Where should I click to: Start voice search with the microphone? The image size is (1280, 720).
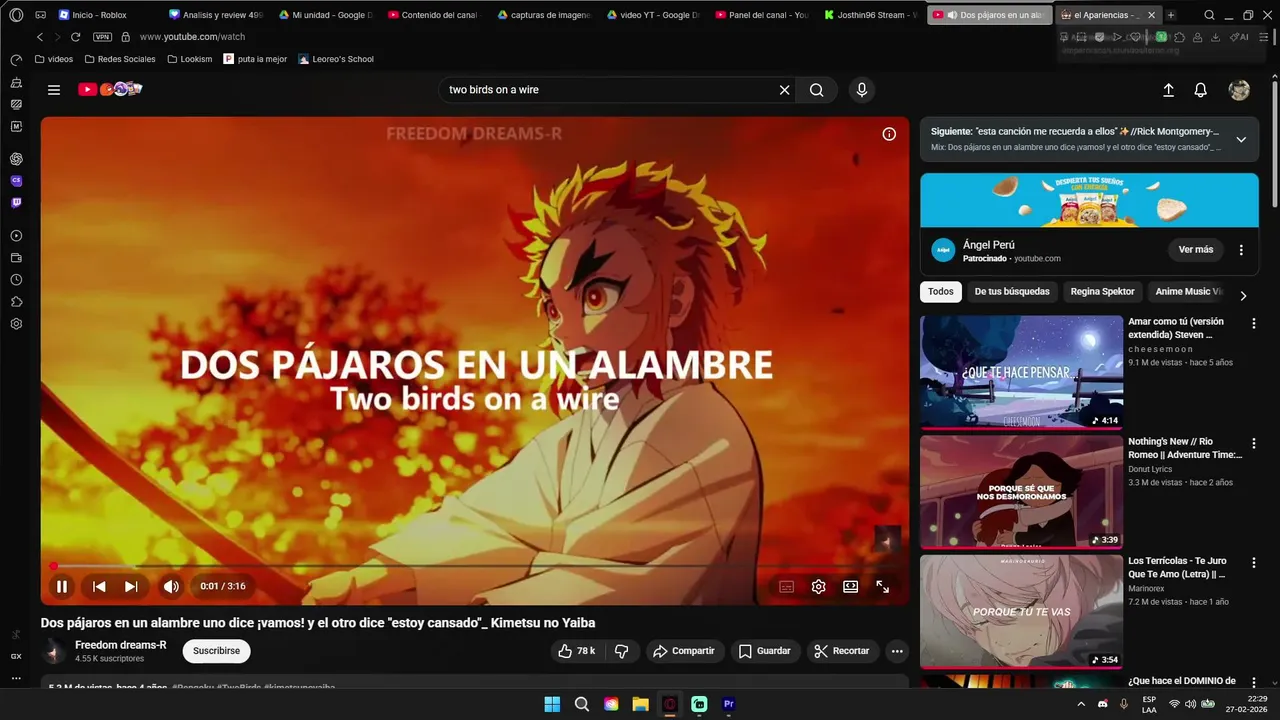click(862, 90)
